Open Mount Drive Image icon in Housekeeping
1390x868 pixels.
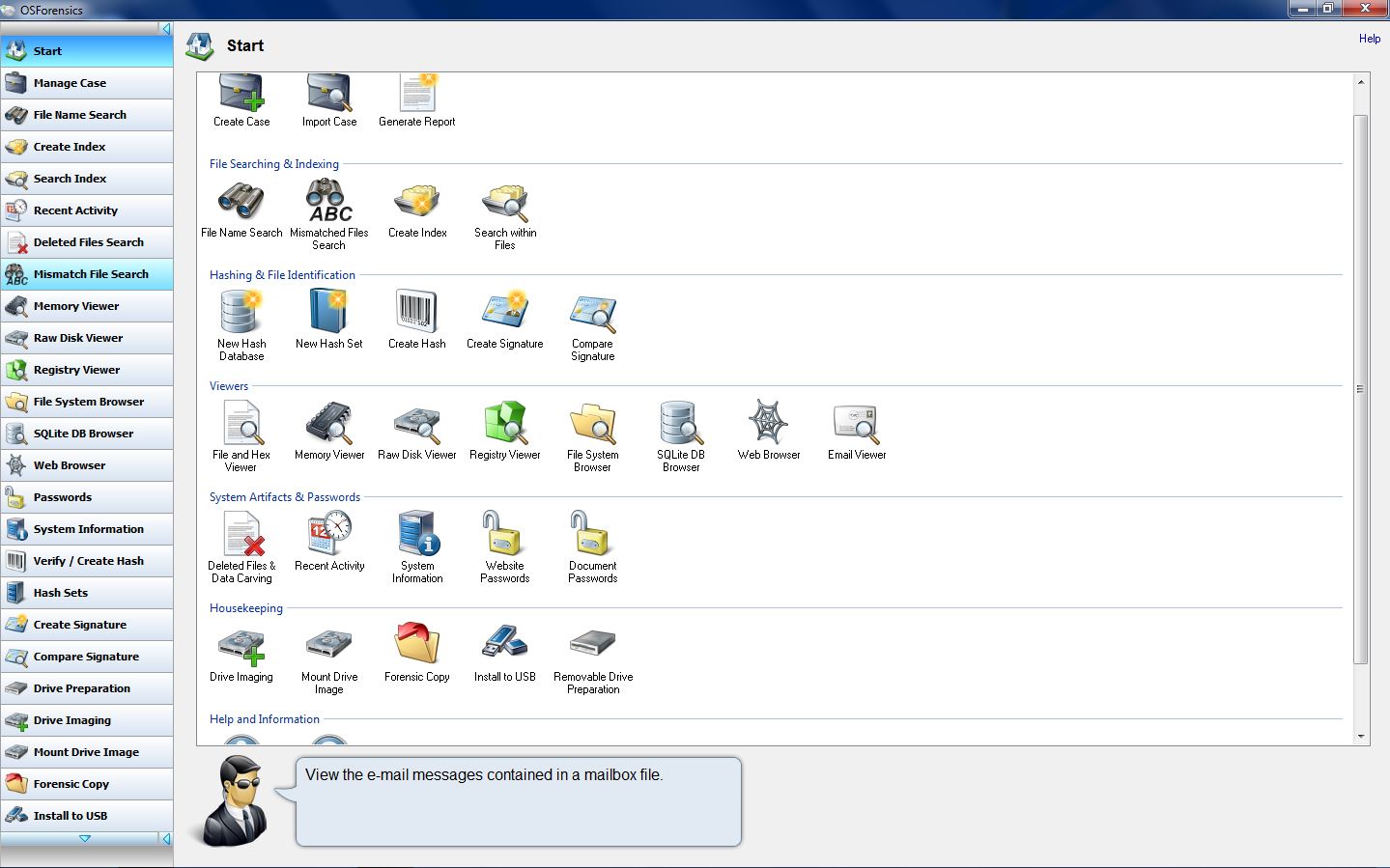point(329,643)
